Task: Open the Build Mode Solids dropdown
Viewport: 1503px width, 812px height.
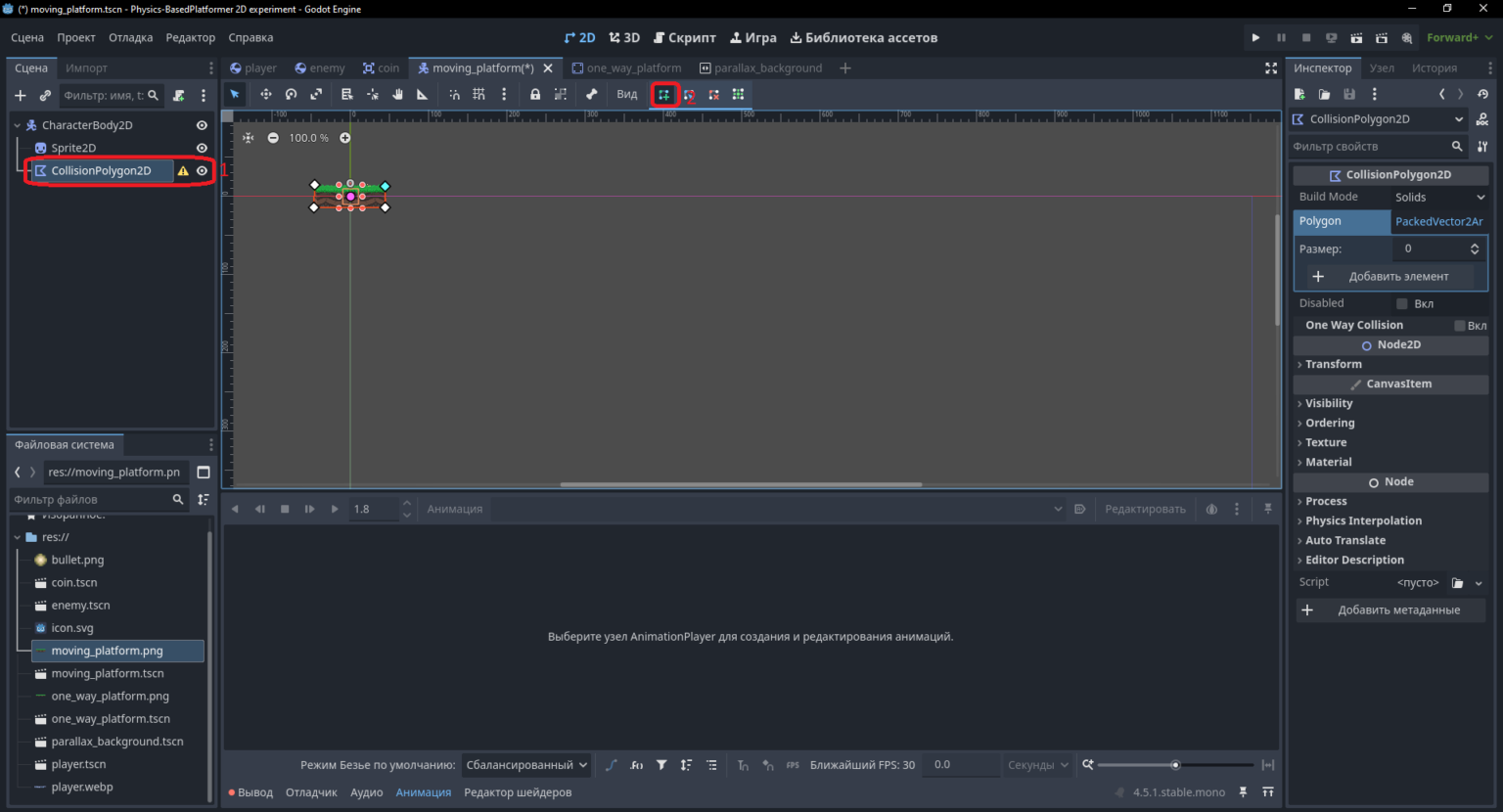Action: tap(1439, 198)
